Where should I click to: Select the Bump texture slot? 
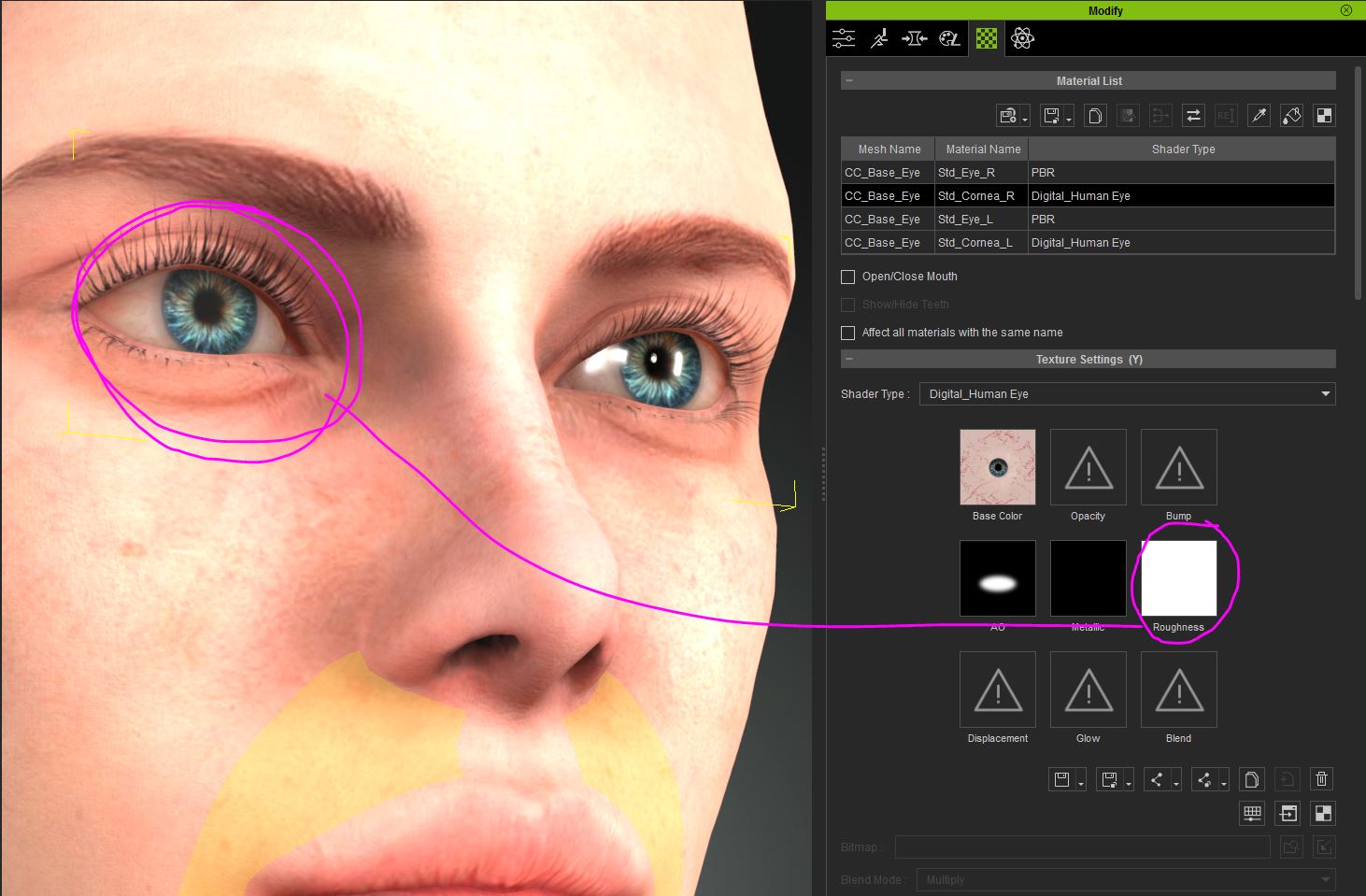(x=1179, y=467)
